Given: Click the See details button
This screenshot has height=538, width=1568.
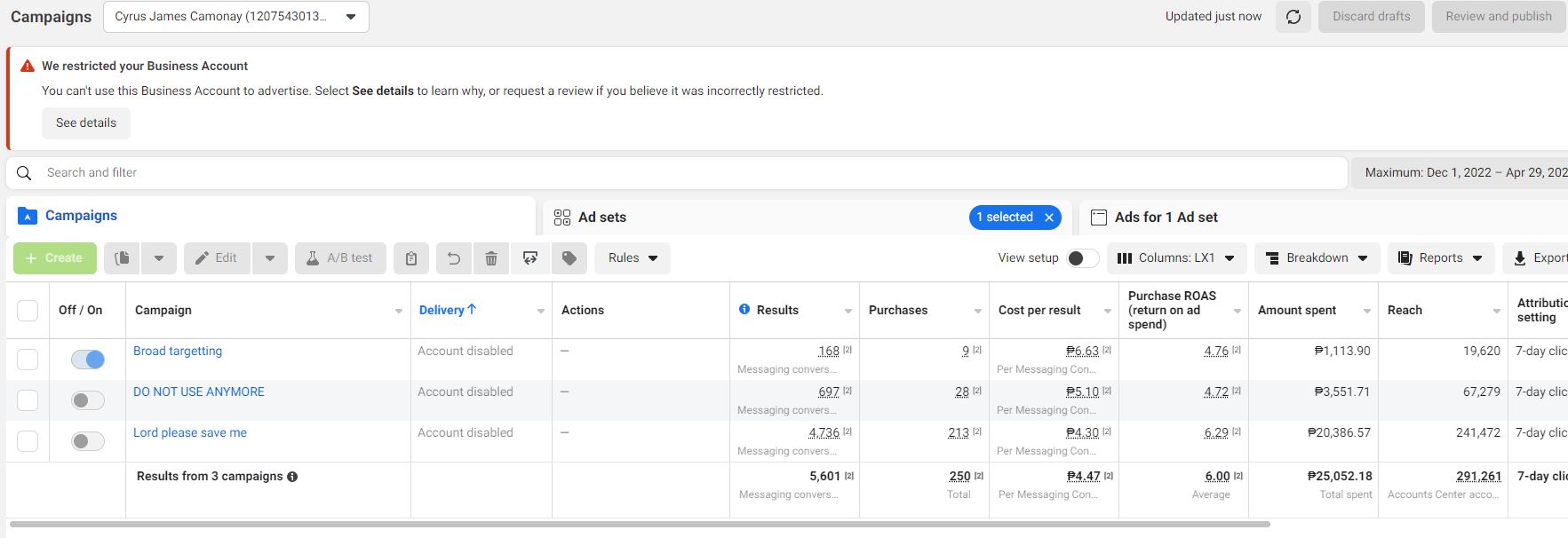Looking at the screenshot, I should pos(86,123).
